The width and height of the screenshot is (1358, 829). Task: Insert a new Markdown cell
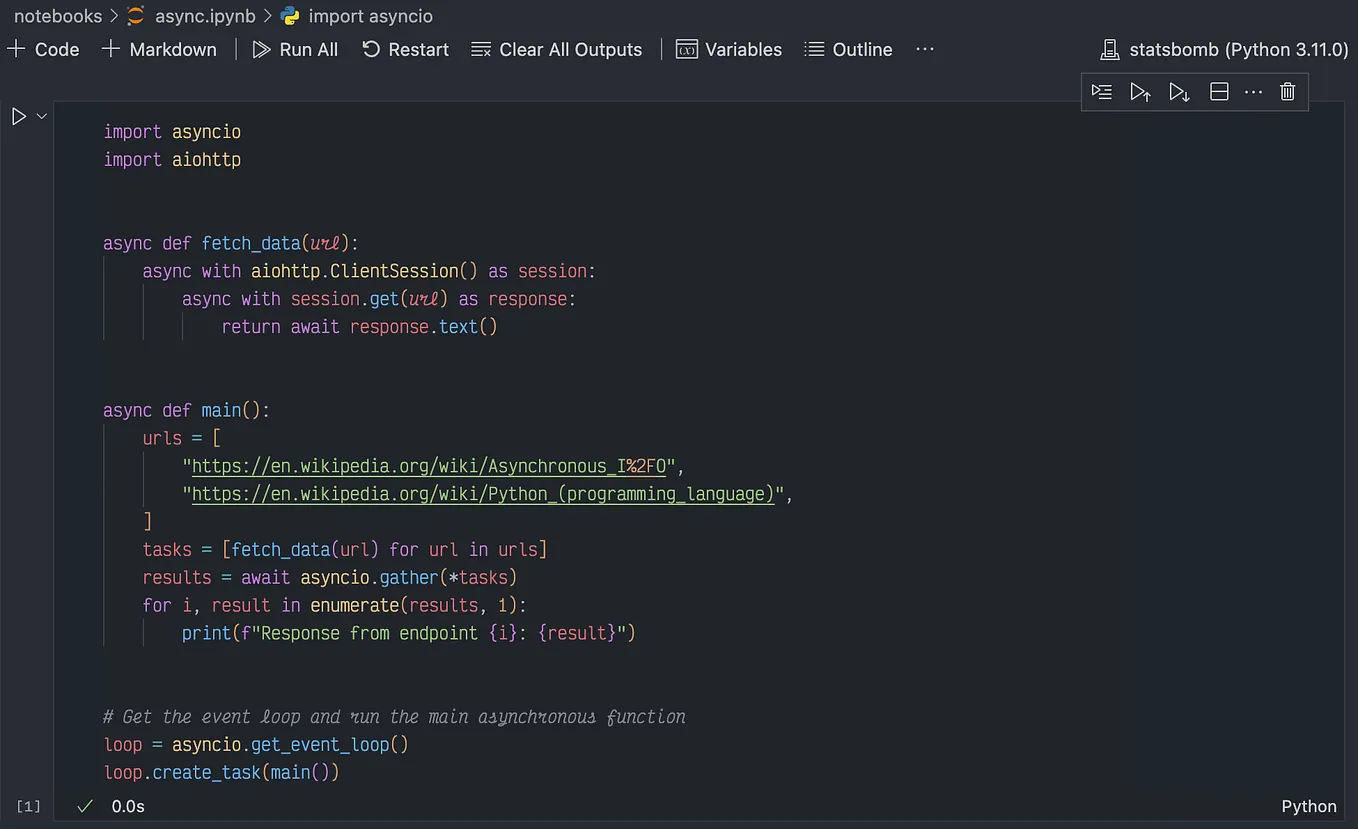(159, 49)
